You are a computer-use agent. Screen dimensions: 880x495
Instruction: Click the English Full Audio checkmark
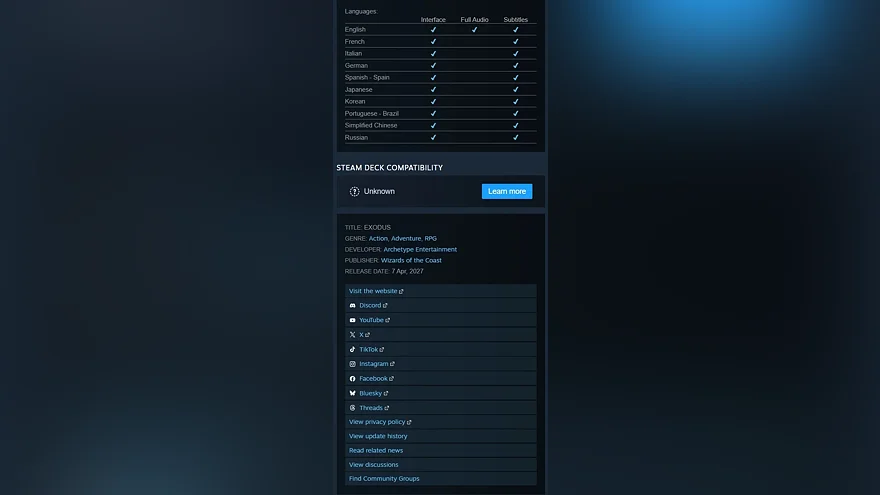coord(474,30)
